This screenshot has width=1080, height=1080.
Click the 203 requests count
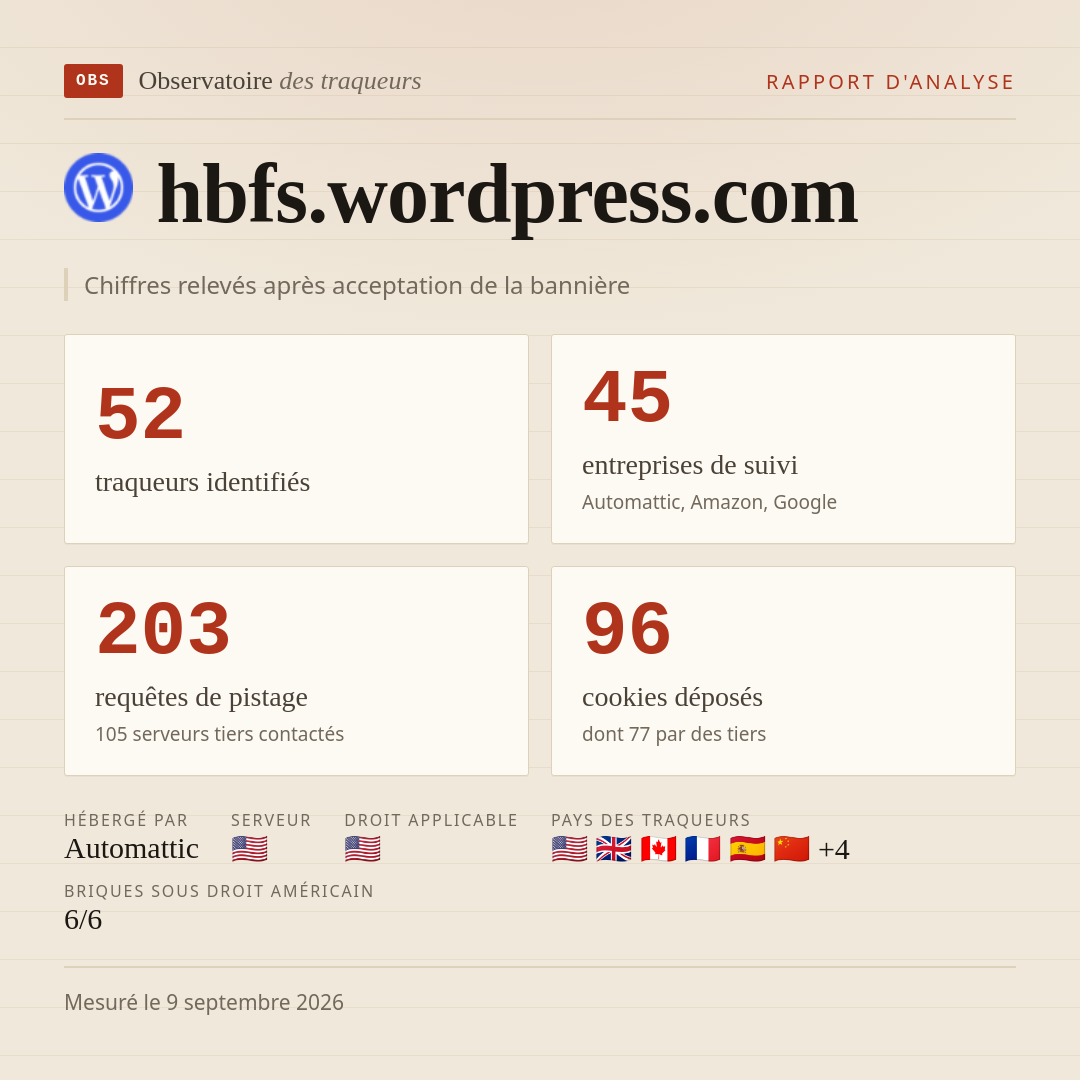(163, 629)
